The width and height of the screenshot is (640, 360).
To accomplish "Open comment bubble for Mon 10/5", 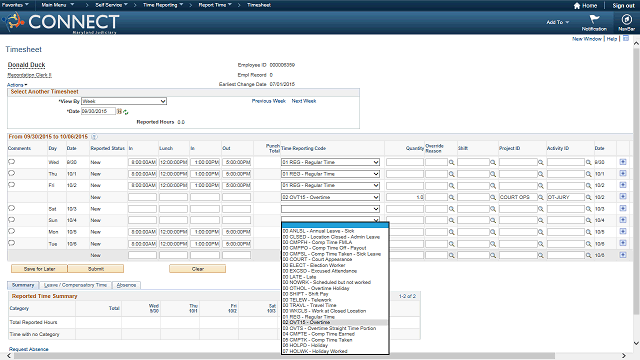I will tap(11, 231).
